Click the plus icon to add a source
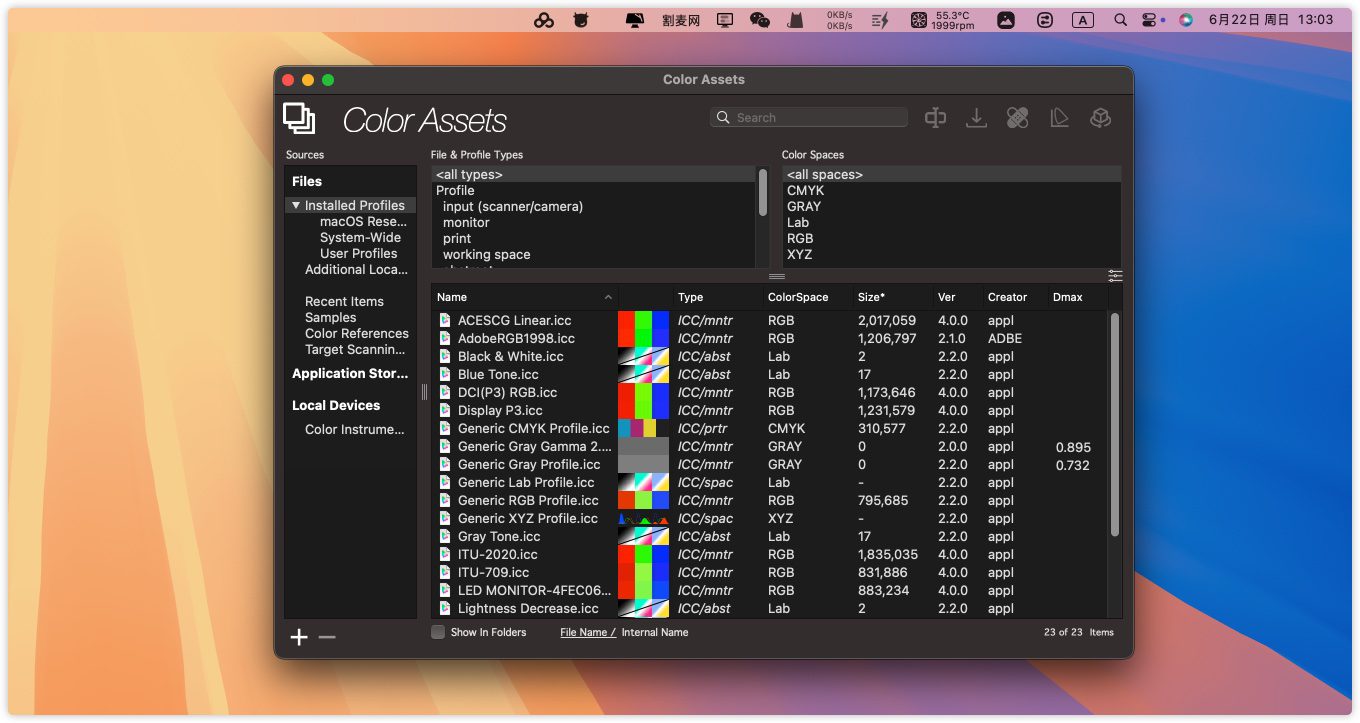This screenshot has width=1360, height=723. (x=299, y=638)
